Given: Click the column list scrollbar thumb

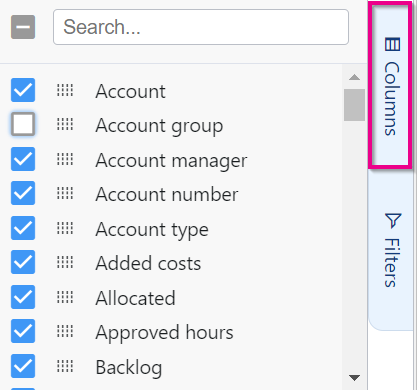Looking at the screenshot, I should click(354, 105).
